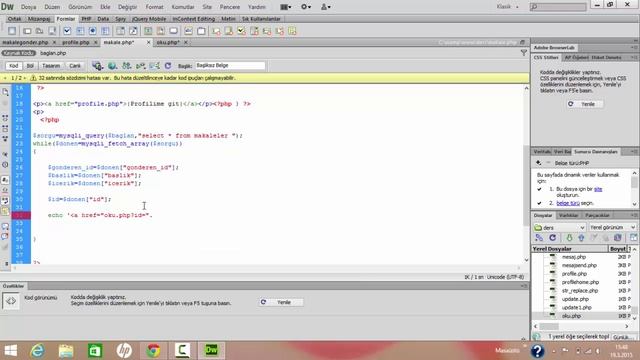
Task: Click belge türü link in server behaviors panel
Action: coord(568,203)
